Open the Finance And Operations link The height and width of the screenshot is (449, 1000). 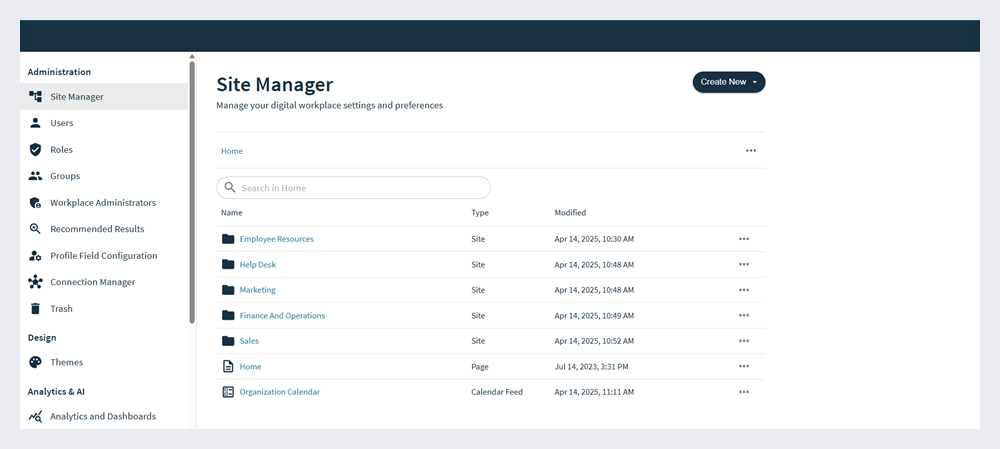pyautogui.click(x=282, y=316)
